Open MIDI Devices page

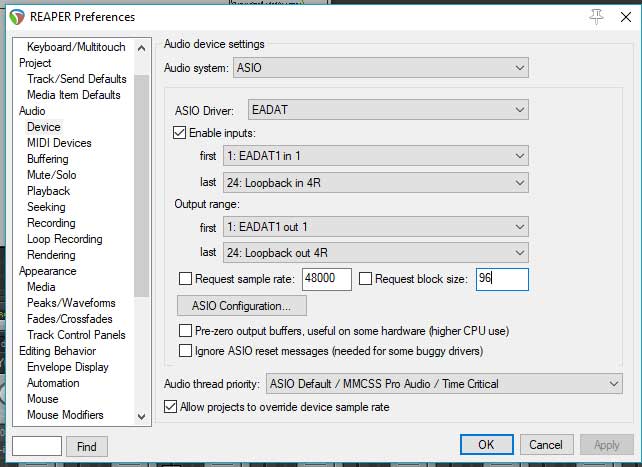click(x=59, y=142)
